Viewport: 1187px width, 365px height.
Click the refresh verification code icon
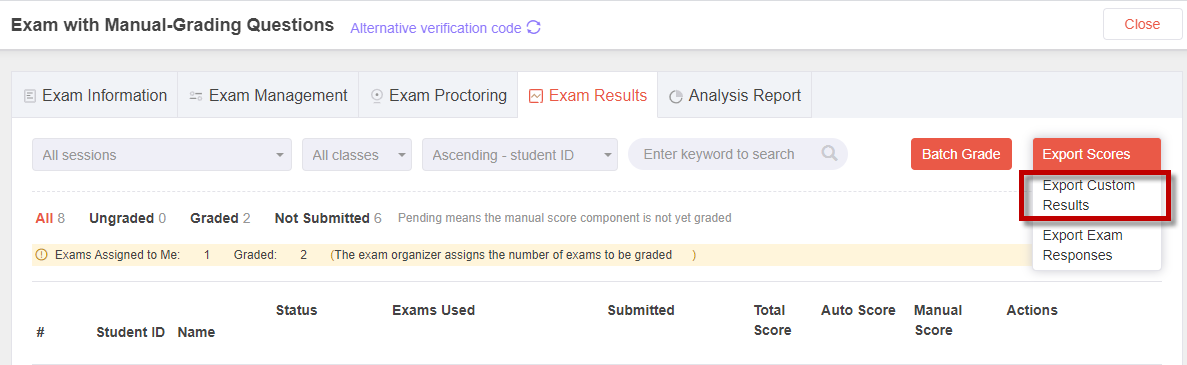pyautogui.click(x=534, y=28)
